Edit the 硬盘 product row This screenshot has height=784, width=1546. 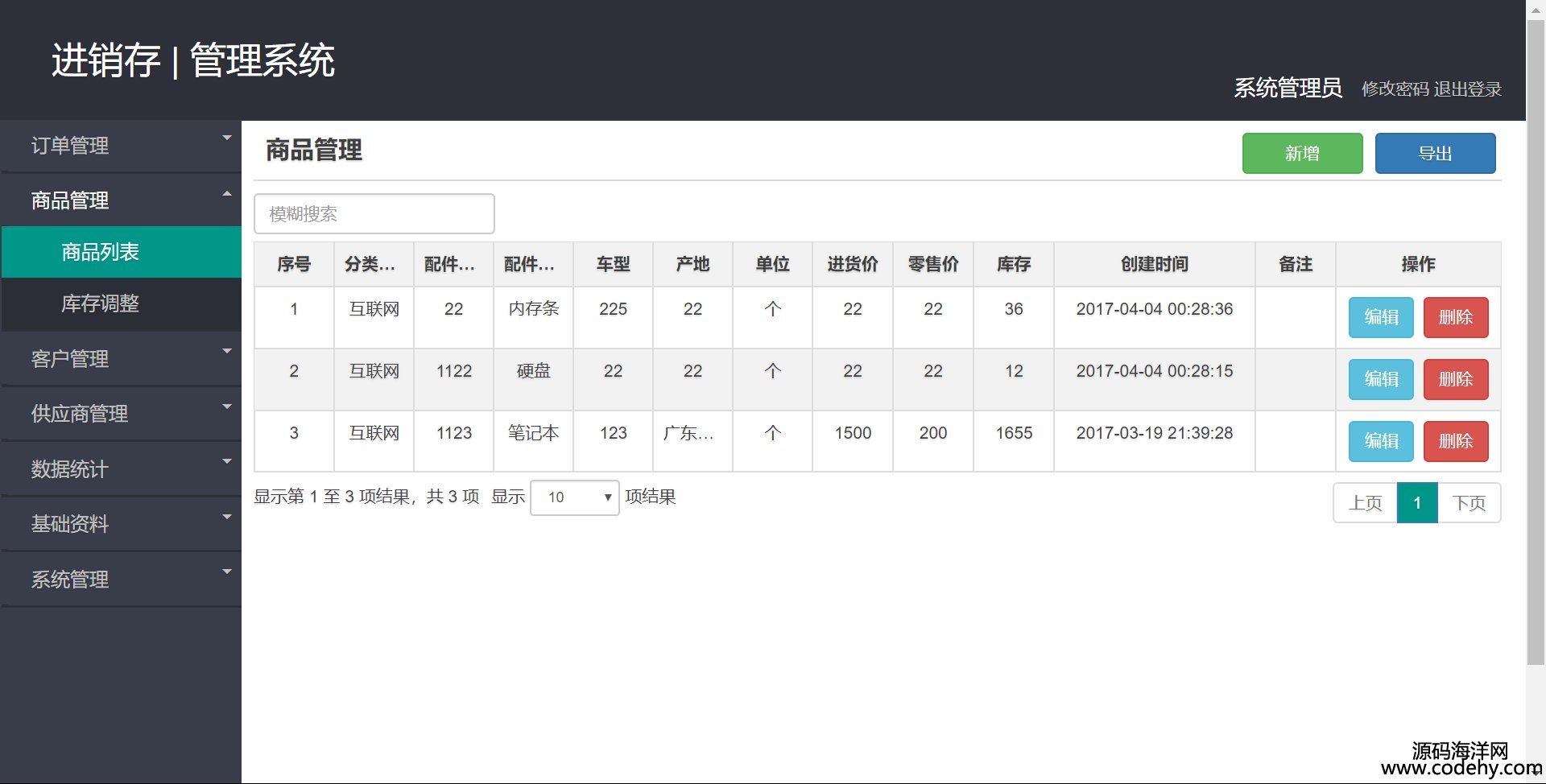[x=1381, y=379]
